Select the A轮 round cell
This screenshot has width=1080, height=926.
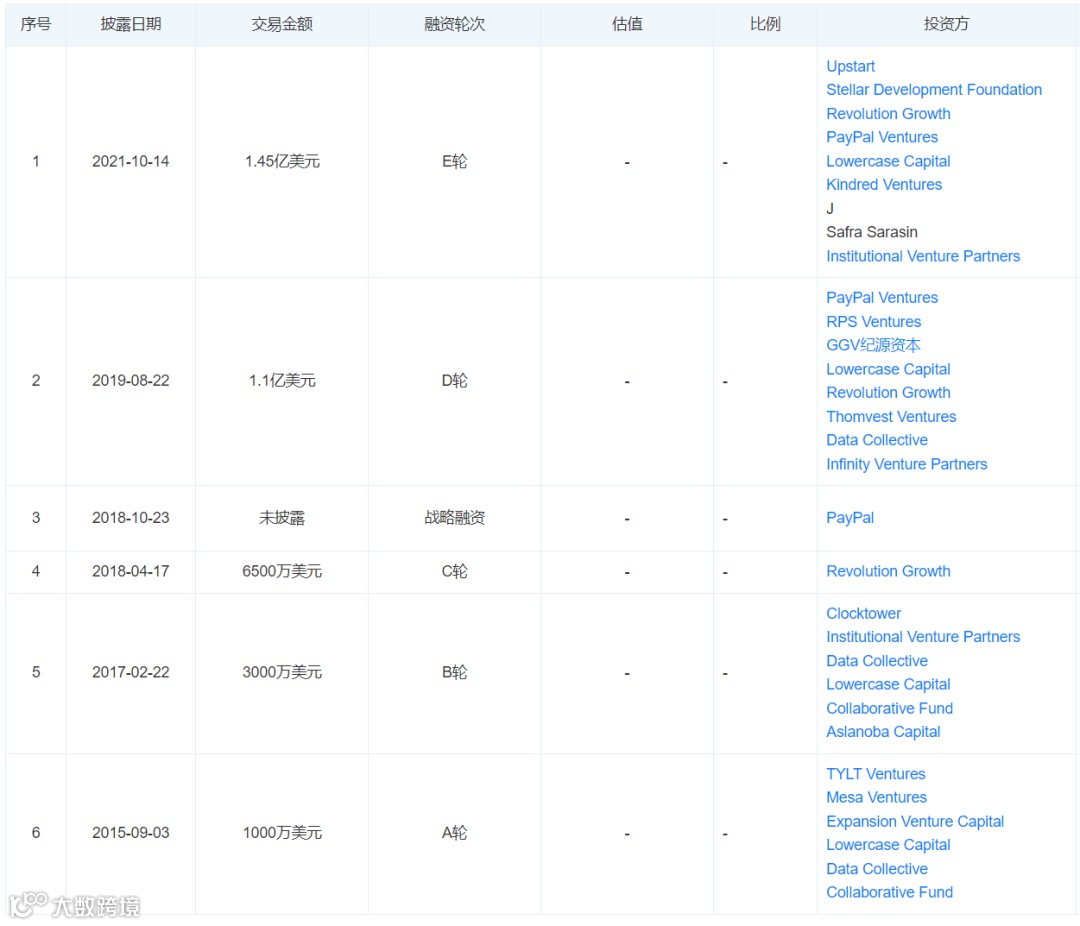455,833
